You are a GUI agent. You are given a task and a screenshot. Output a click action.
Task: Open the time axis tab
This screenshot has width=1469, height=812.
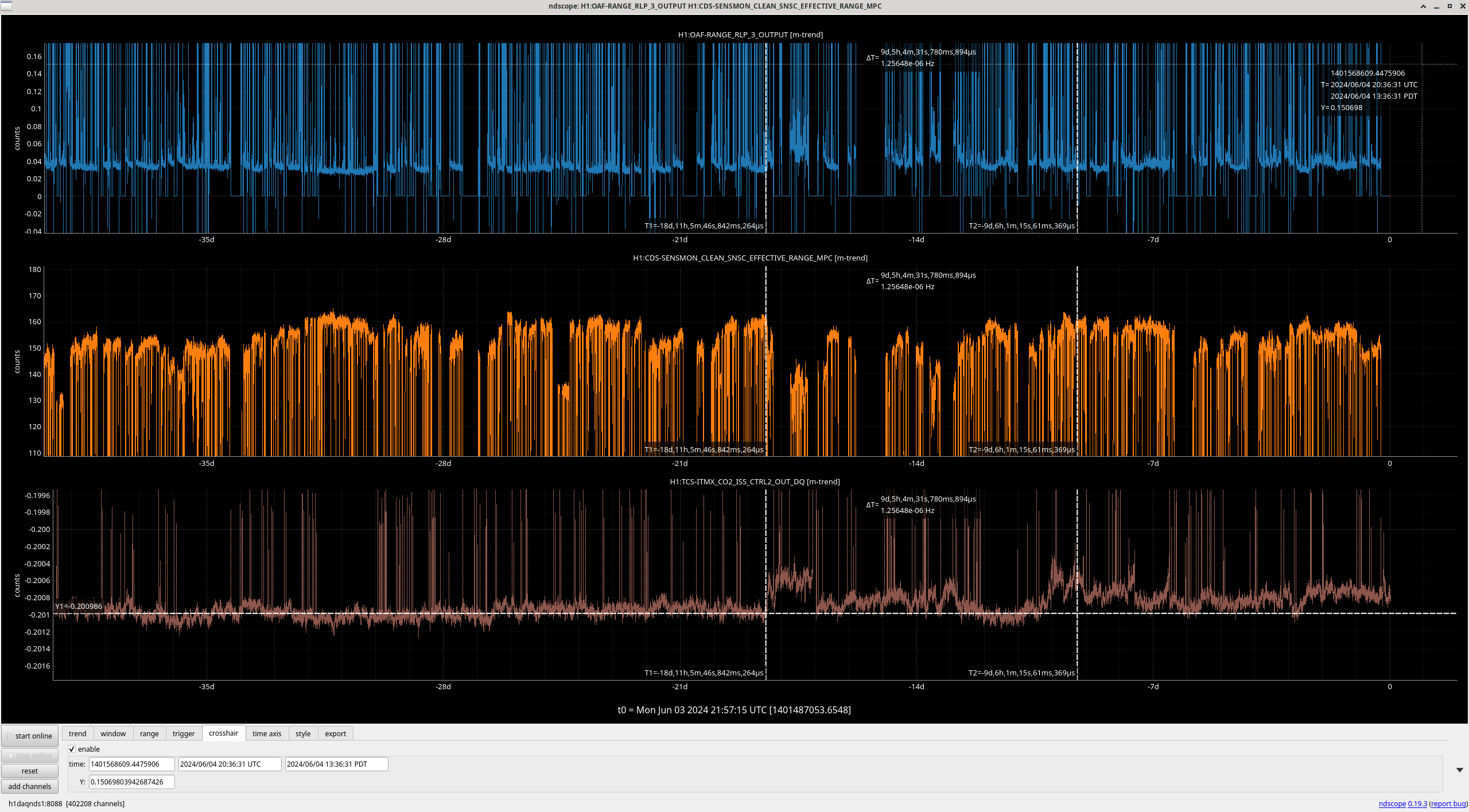click(267, 733)
